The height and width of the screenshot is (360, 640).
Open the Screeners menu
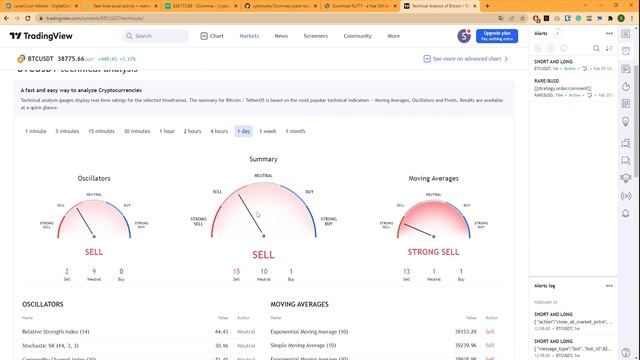316,36
